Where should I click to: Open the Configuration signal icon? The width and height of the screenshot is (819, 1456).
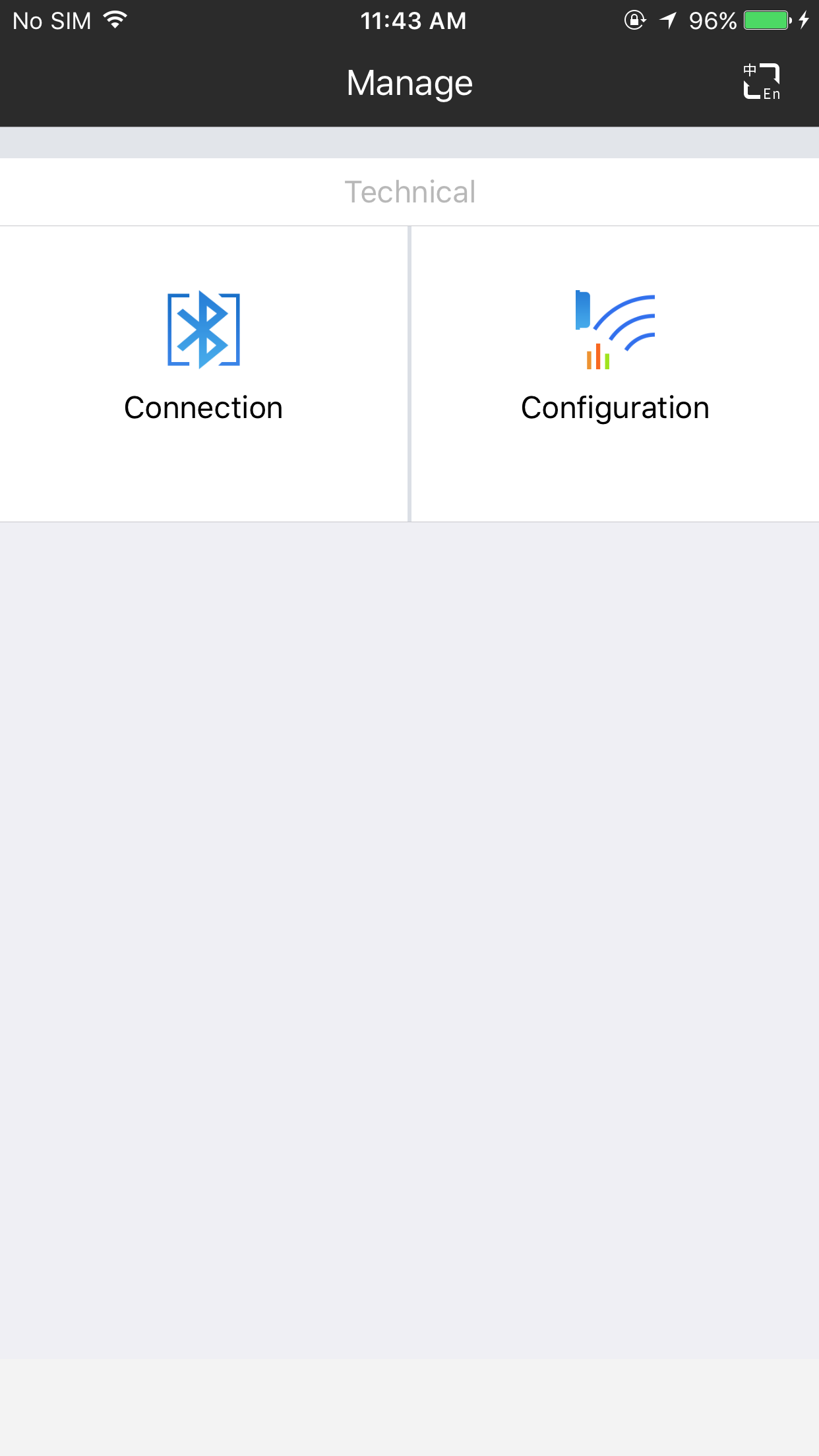coord(615,330)
